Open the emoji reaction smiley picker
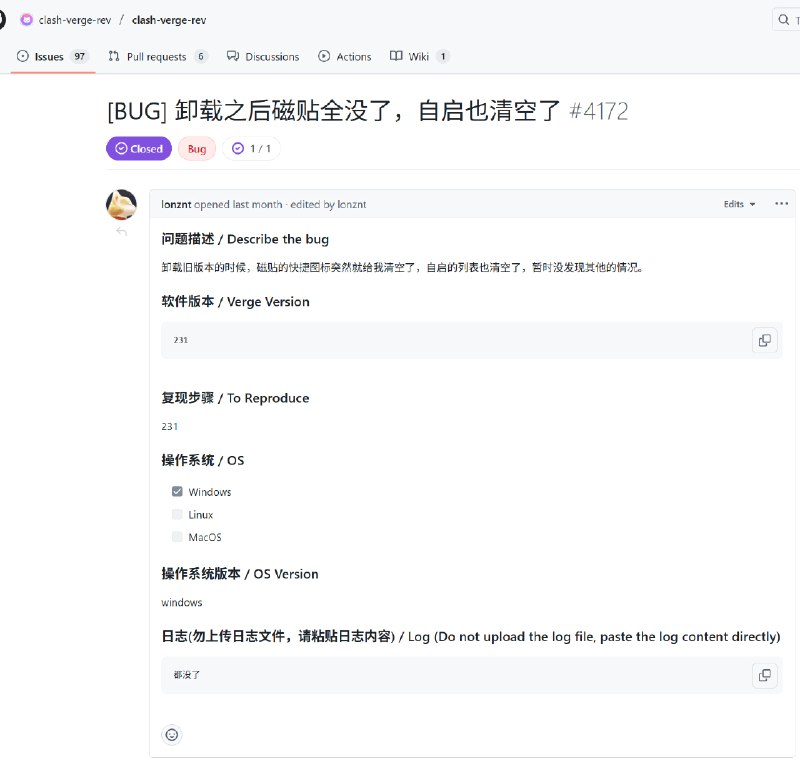Screen dimensions: 800x761 [x=171, y=734]
